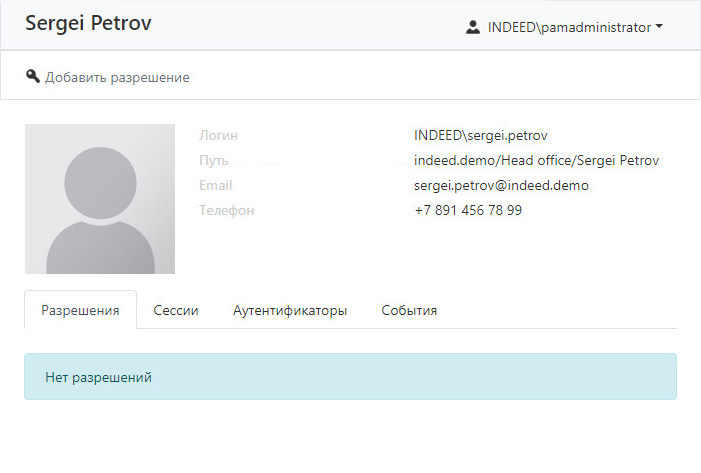
Task: Click the Логин field label
Action: coord(219,135)
